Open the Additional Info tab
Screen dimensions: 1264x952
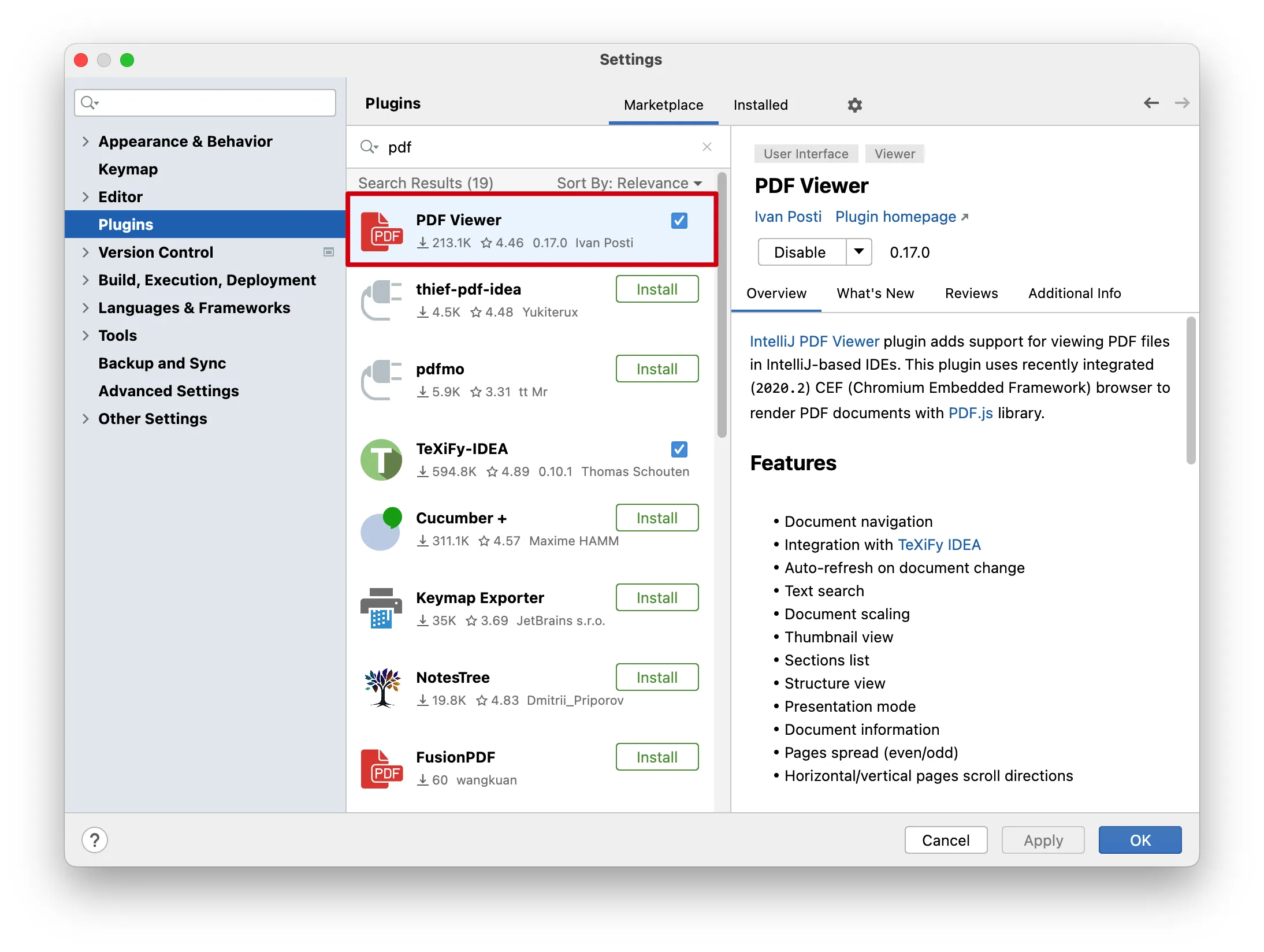click(x=1075, y=293)
